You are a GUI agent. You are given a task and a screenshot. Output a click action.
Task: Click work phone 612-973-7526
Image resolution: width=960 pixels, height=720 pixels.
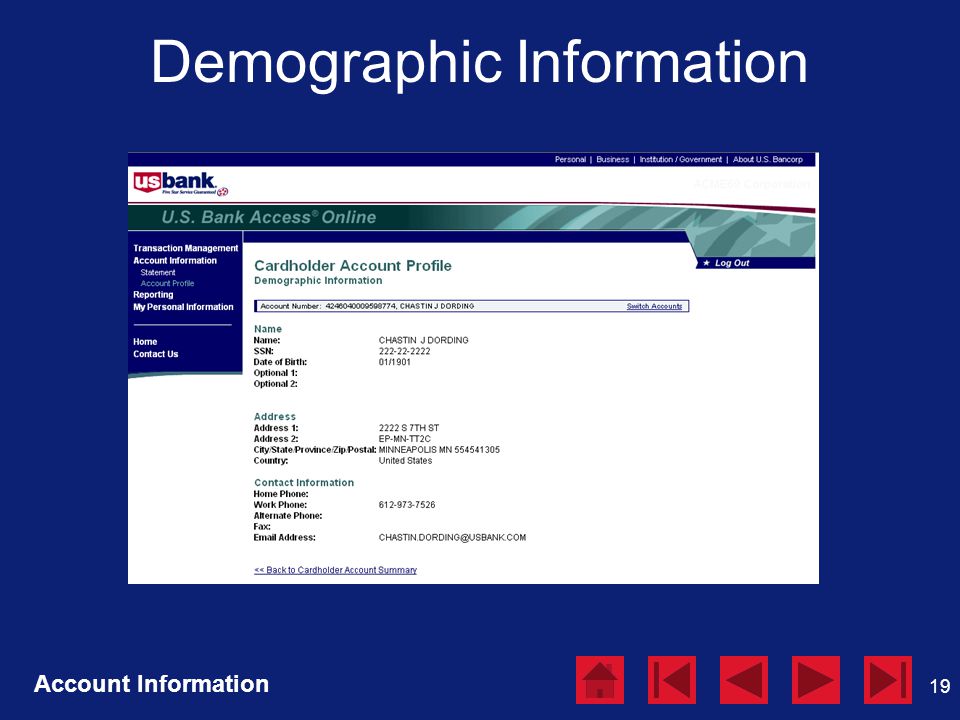[x=407, y=505]
